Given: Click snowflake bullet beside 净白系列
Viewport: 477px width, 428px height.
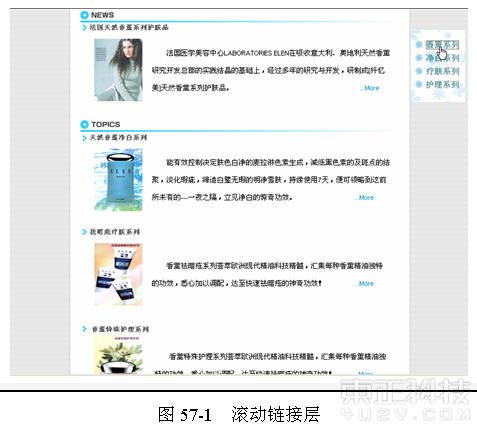Looking at the screenshot, I should click(419, 58).
